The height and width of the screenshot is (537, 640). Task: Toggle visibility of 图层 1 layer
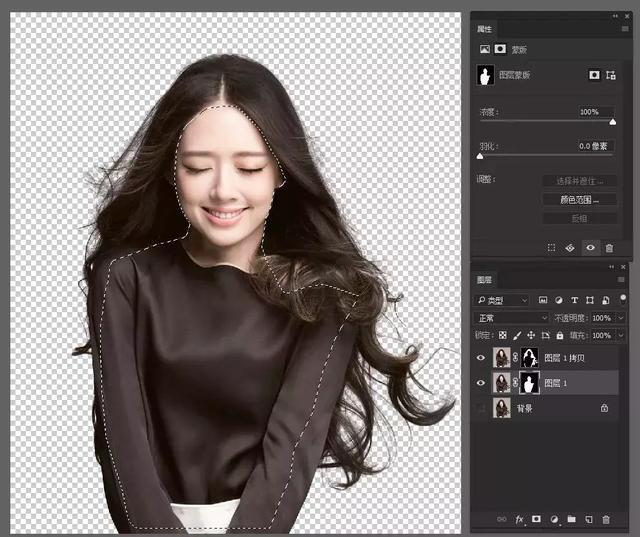point(481,383)
